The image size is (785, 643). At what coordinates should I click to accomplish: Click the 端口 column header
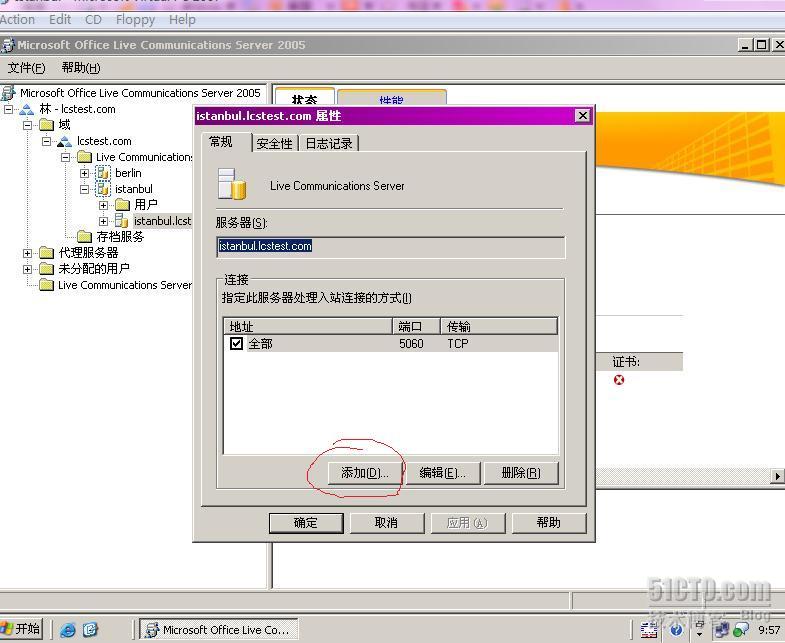(417, 327)
